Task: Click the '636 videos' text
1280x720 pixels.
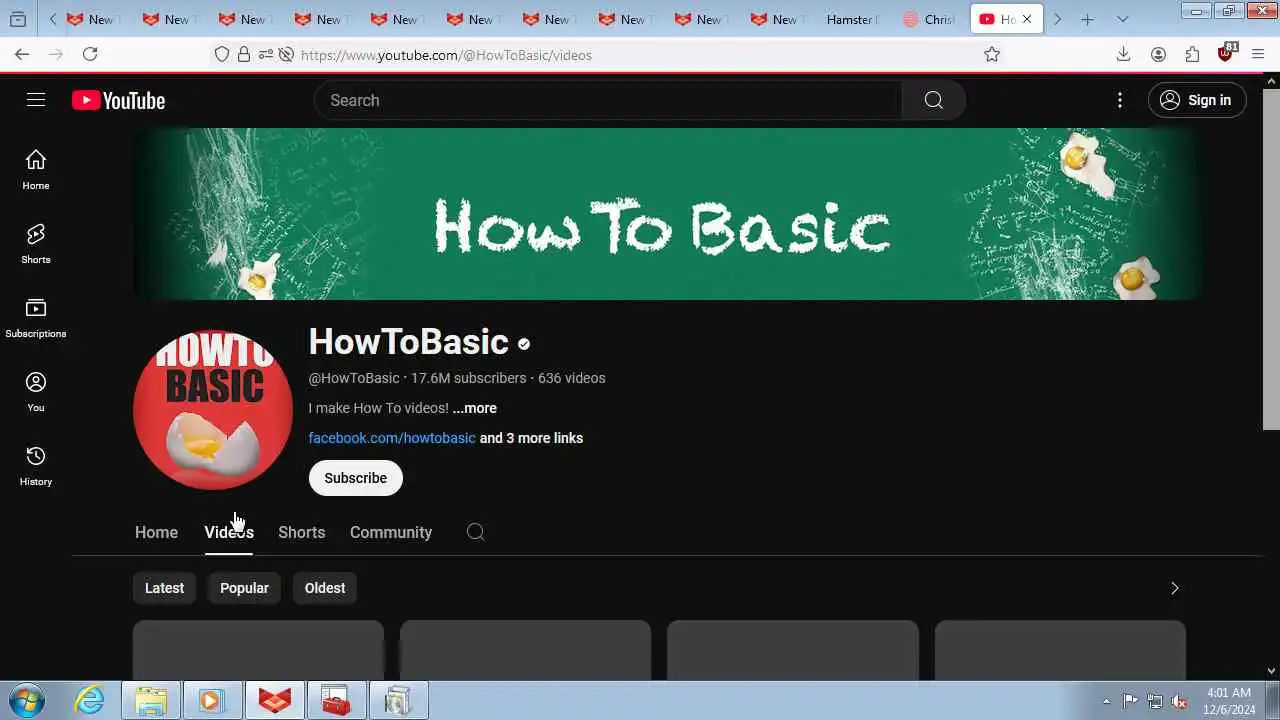Action: pos(572,378)
